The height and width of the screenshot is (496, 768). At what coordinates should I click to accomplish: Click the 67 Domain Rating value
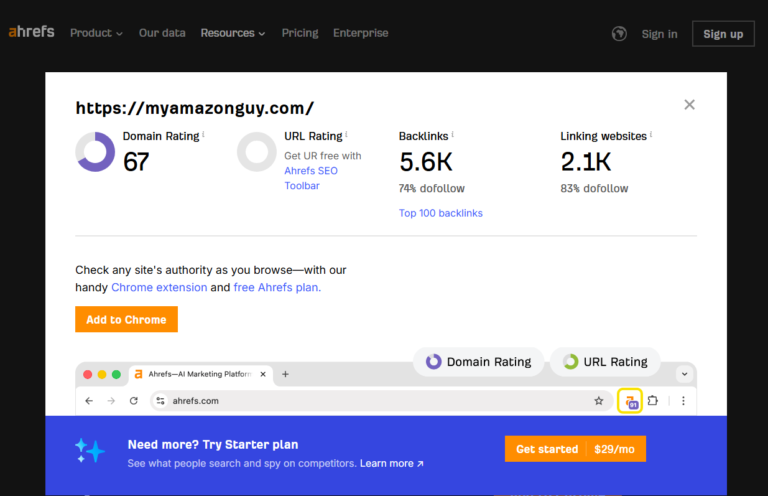[136, 162]
